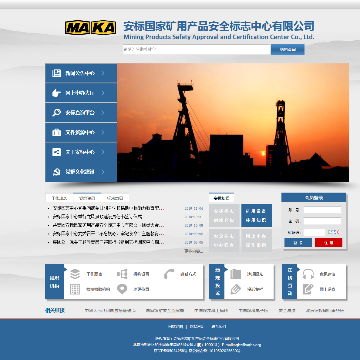The height and width of the screenshot is (360, 360).
Task: Open the magnifier search icon in sidebar
Action: pyautogui.click(x=56, y=113)
